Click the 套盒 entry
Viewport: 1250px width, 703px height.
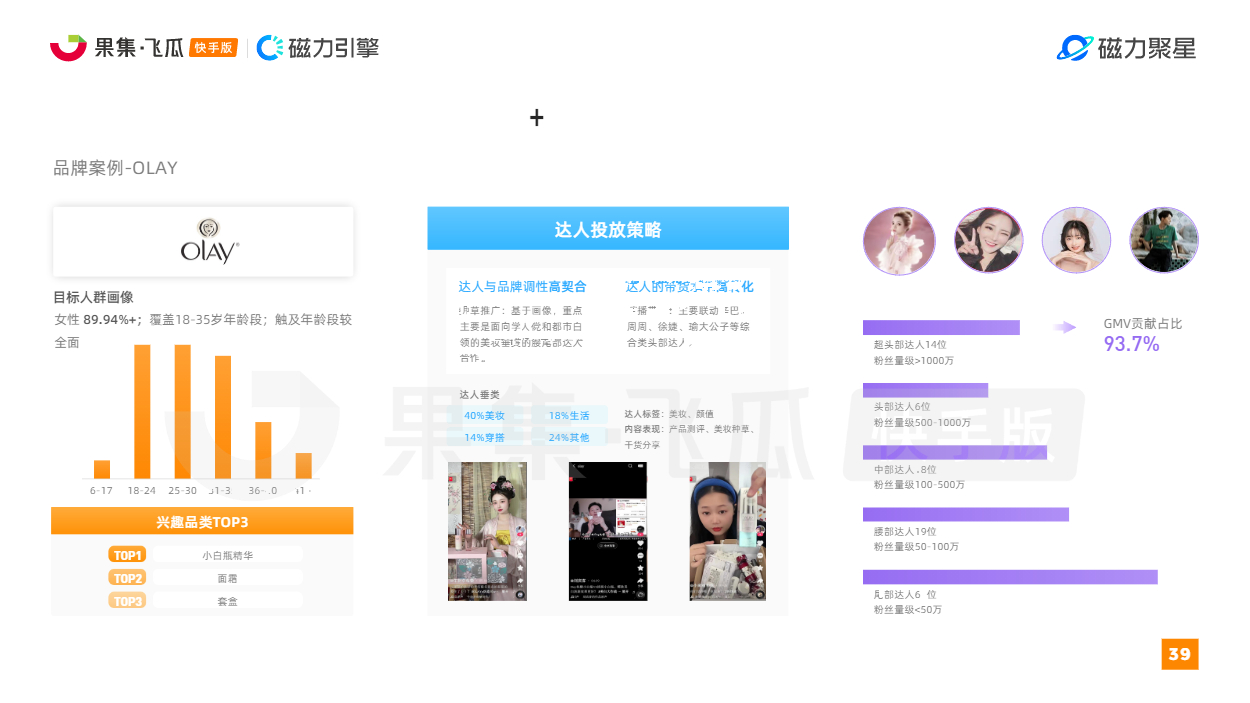pyautogui.click(x=227, y=600)
